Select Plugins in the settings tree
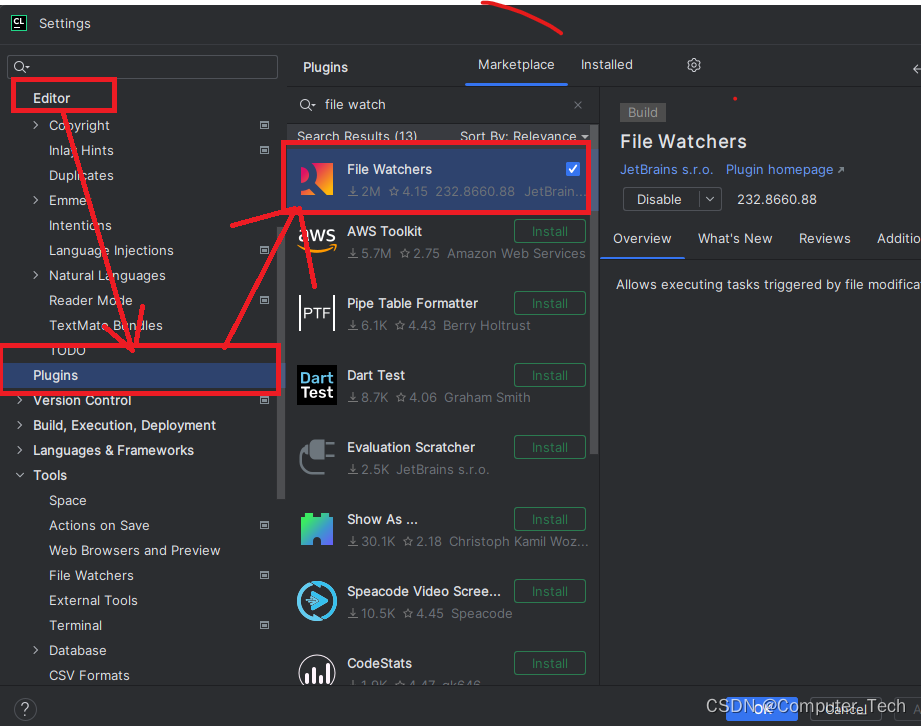This screenshot has width=921, height=726. click(141, 375)
